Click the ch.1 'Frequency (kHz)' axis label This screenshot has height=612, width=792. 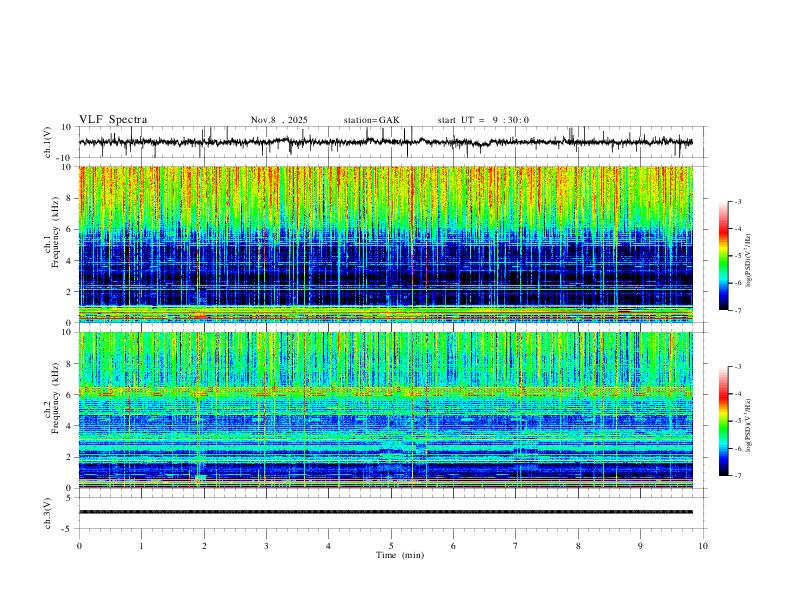pos(56,233)
